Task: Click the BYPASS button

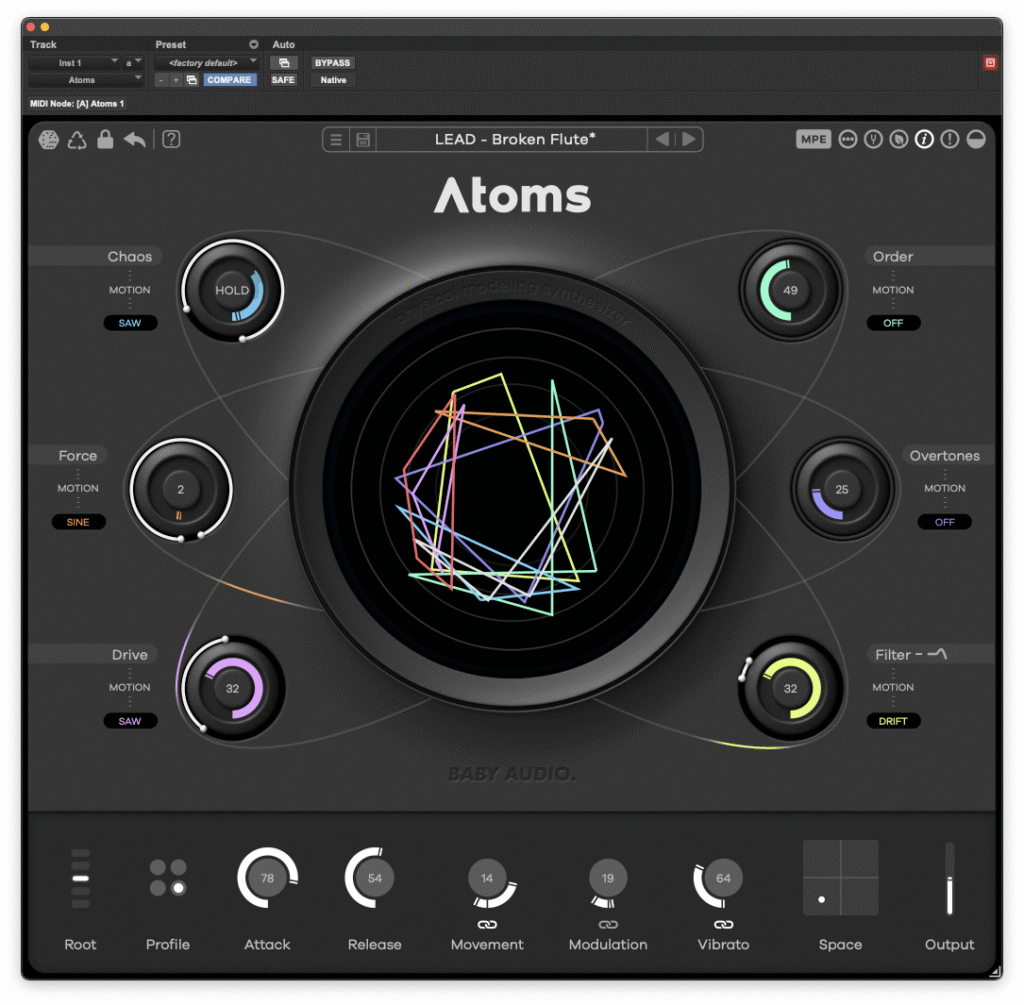Action: tap(332, 63)
